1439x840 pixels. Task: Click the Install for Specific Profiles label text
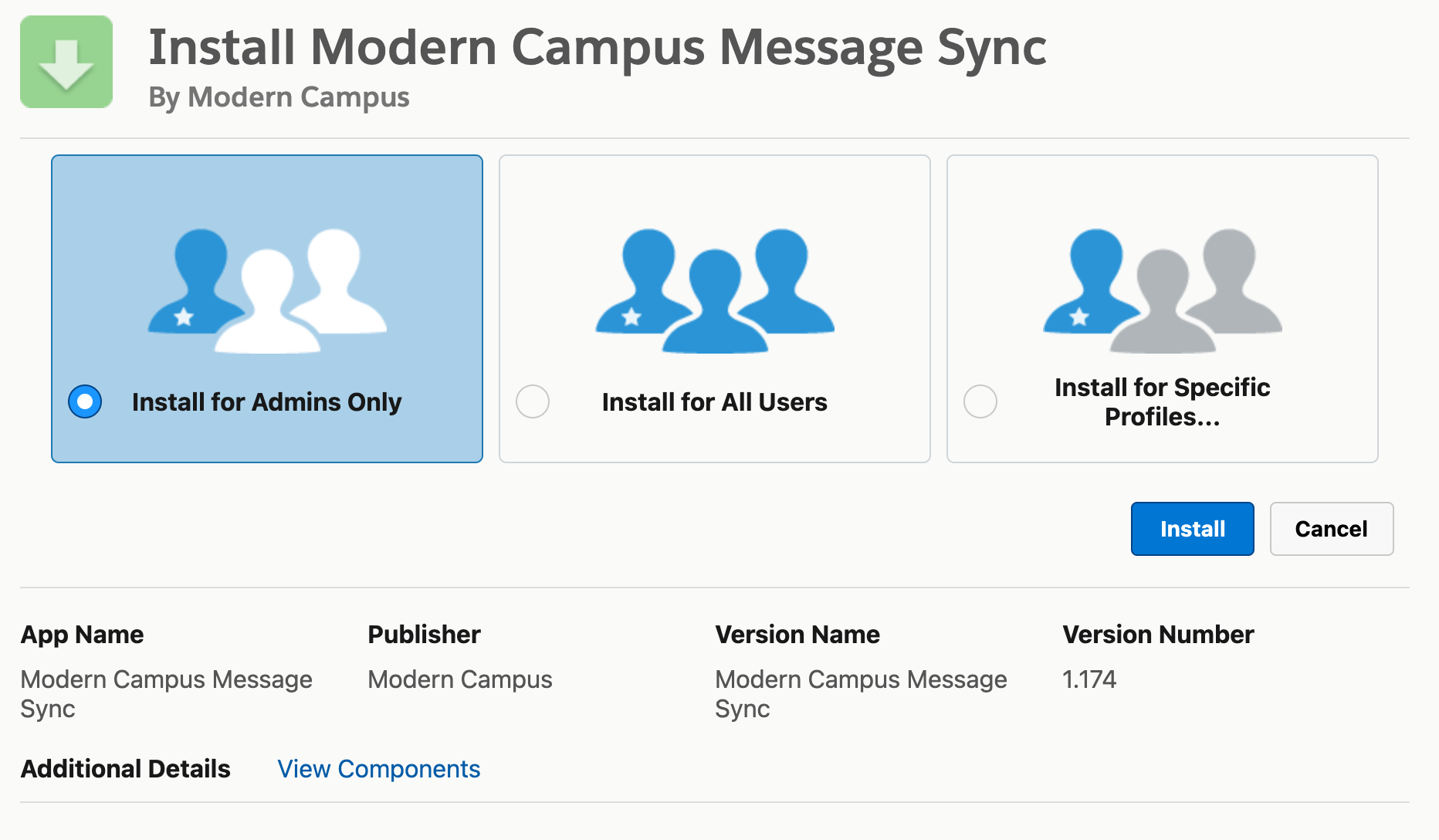click(1162, 401)
